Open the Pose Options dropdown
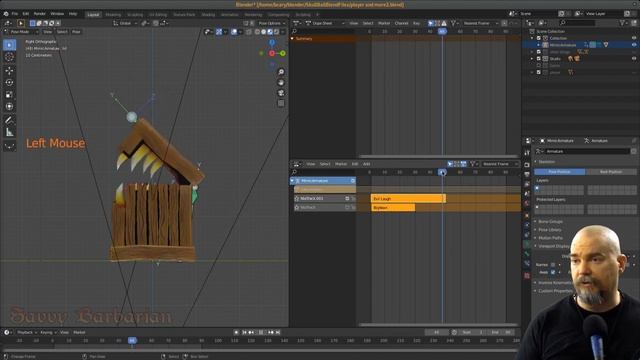 click(272, 23)
